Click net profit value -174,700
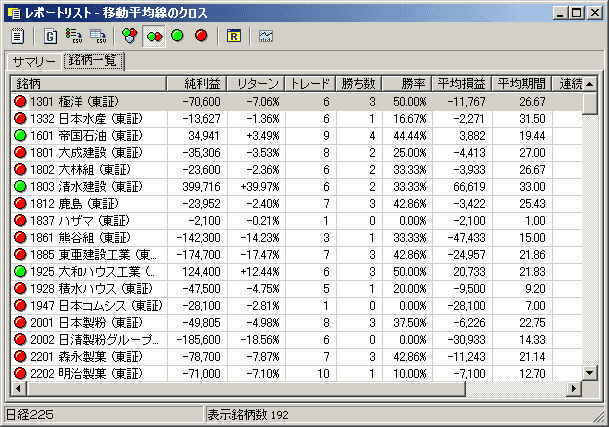The height and width of the screenshot is (427, 609). click(x=198, y=255)
